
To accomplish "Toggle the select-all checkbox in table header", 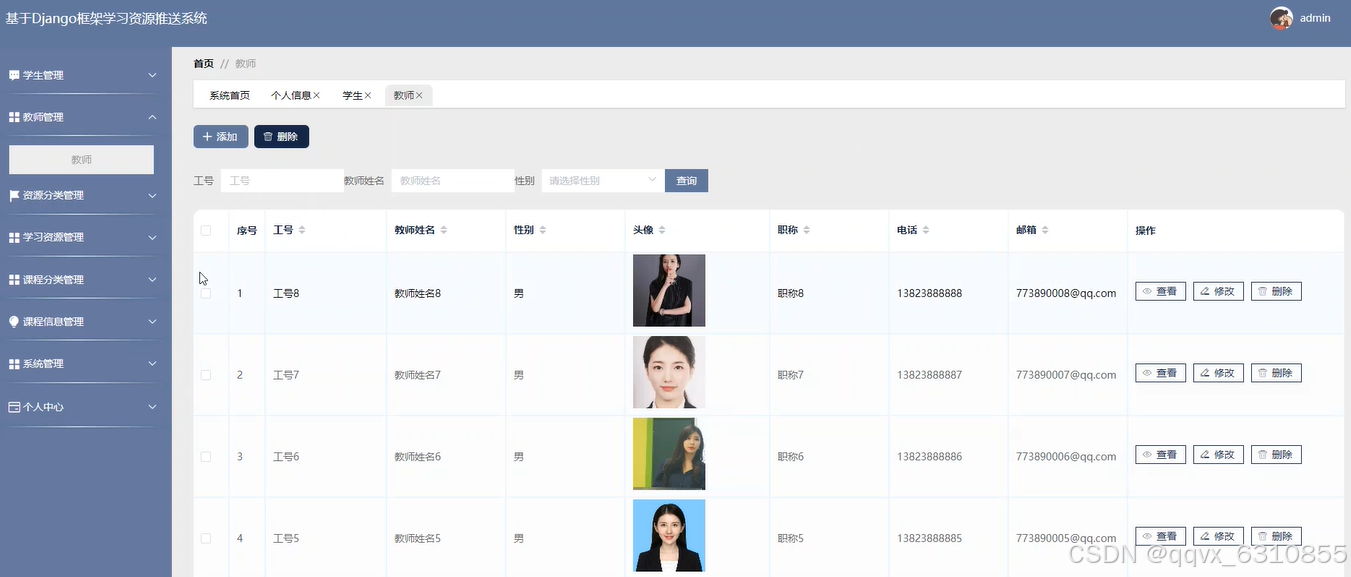I will click(206, 230).
